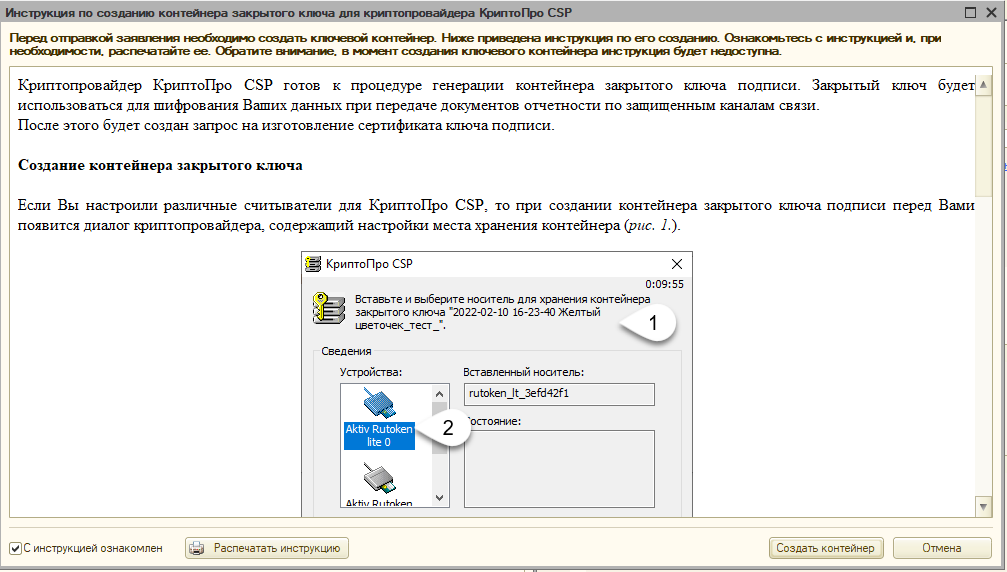
Task: Click the 0:09:55 countdown timer
Action: 664,284
